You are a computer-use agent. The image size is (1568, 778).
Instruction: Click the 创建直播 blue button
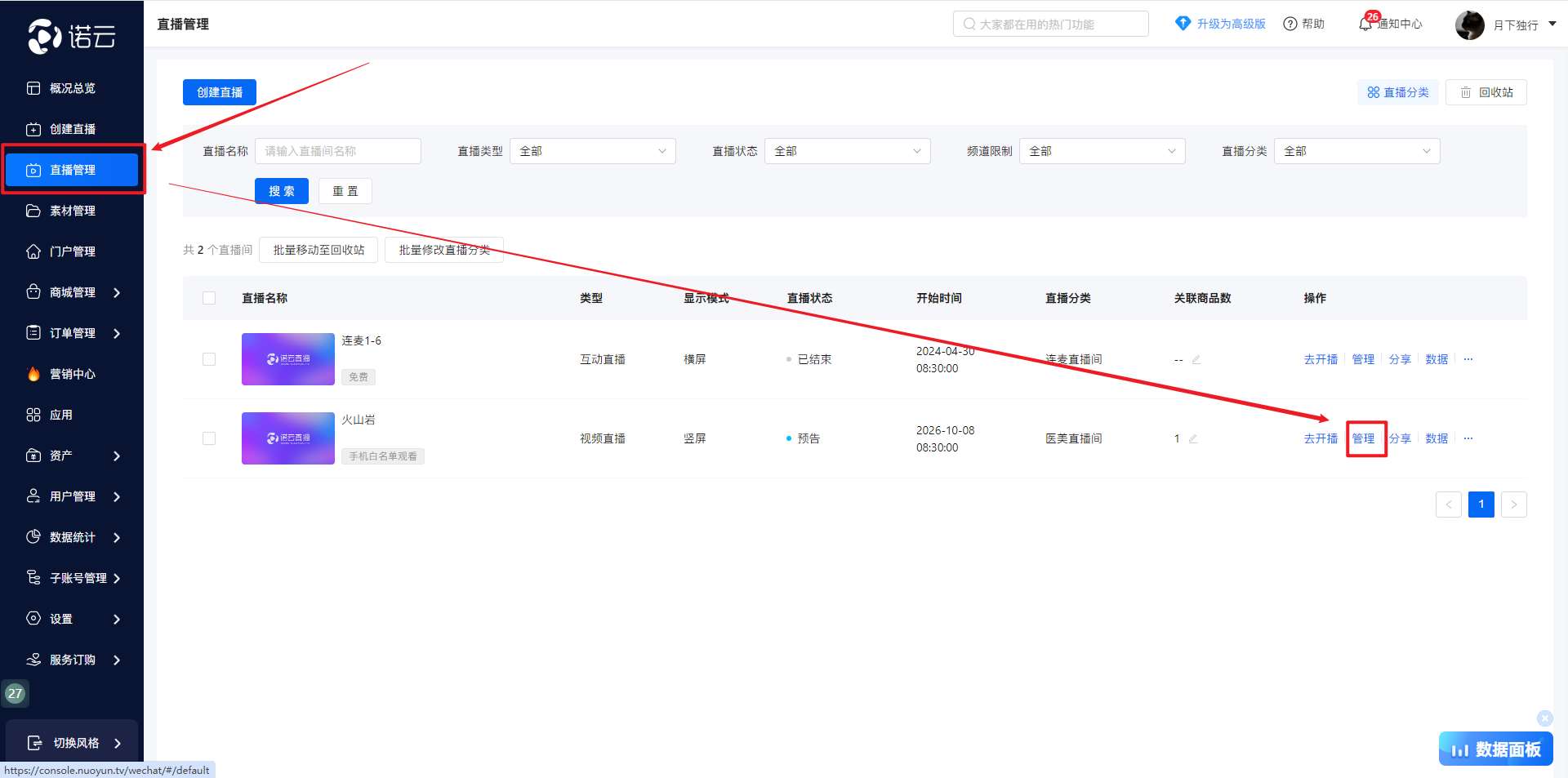[219, 92]
